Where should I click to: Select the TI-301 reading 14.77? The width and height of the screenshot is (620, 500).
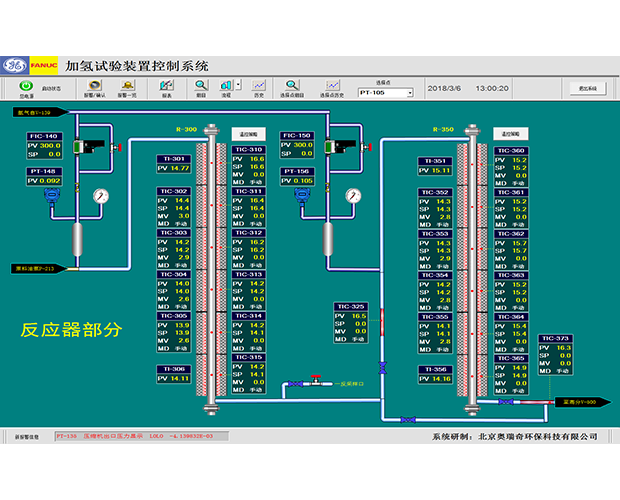click(x=180, y=168)
